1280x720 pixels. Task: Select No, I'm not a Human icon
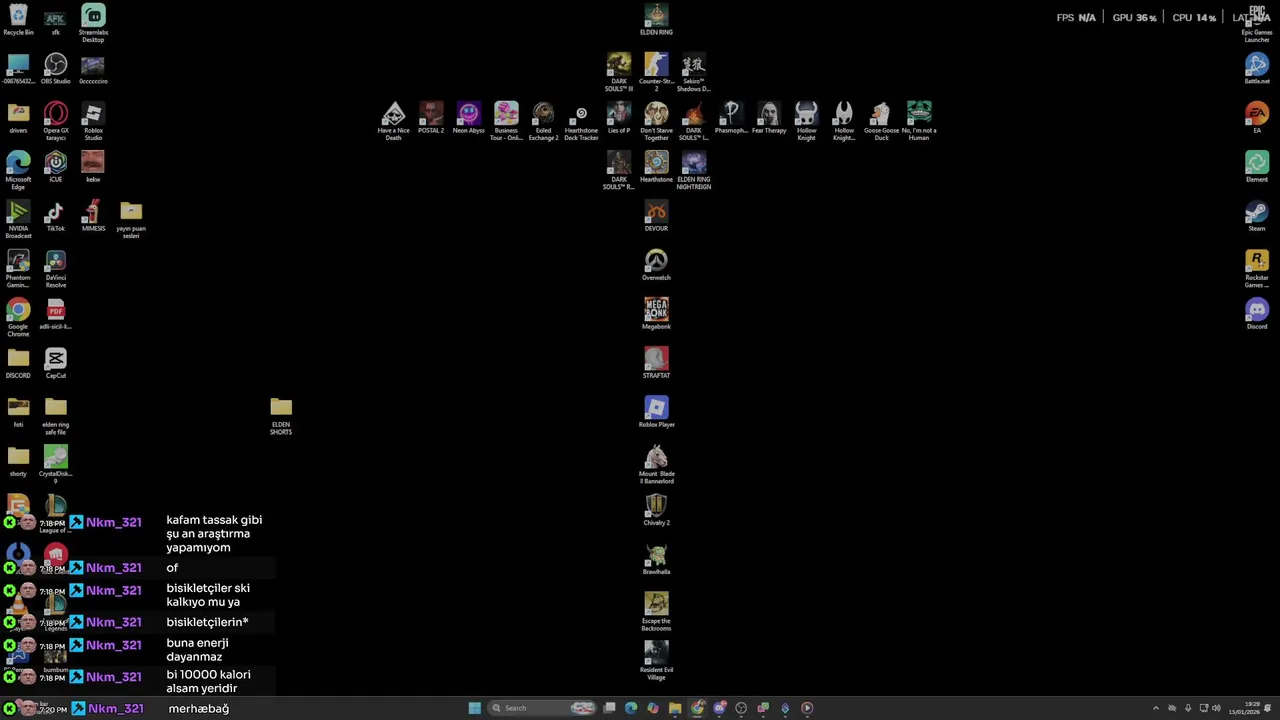pyautogui.click(x=919, y=121)
